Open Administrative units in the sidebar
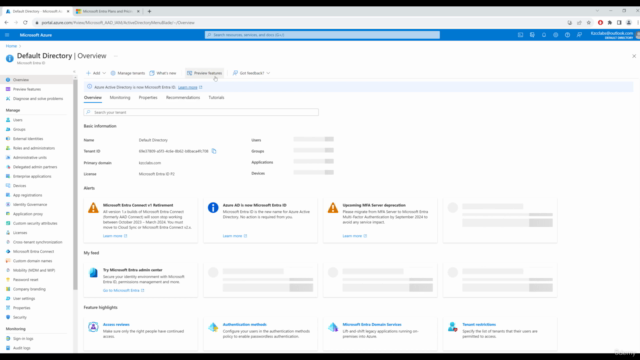The image size is (640, 360). (x=29, y=158)
